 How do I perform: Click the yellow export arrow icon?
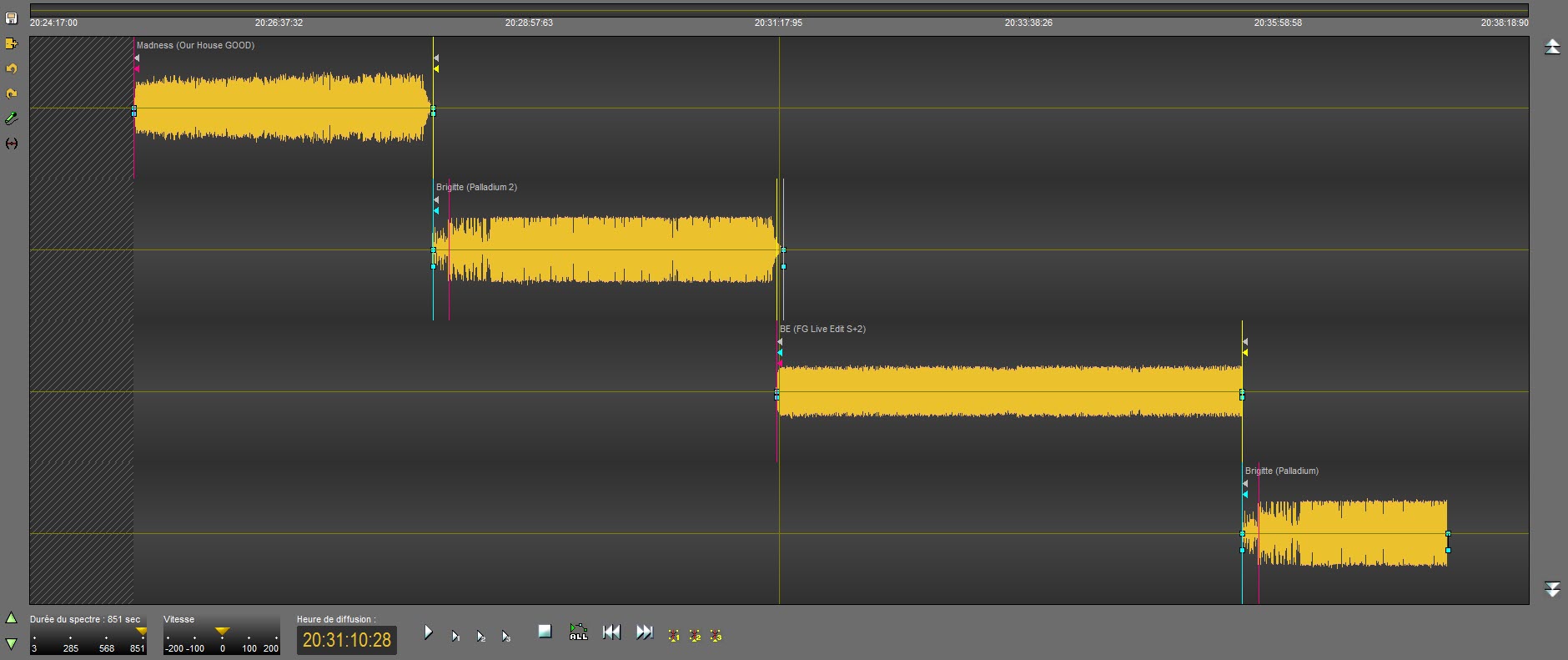12,43
